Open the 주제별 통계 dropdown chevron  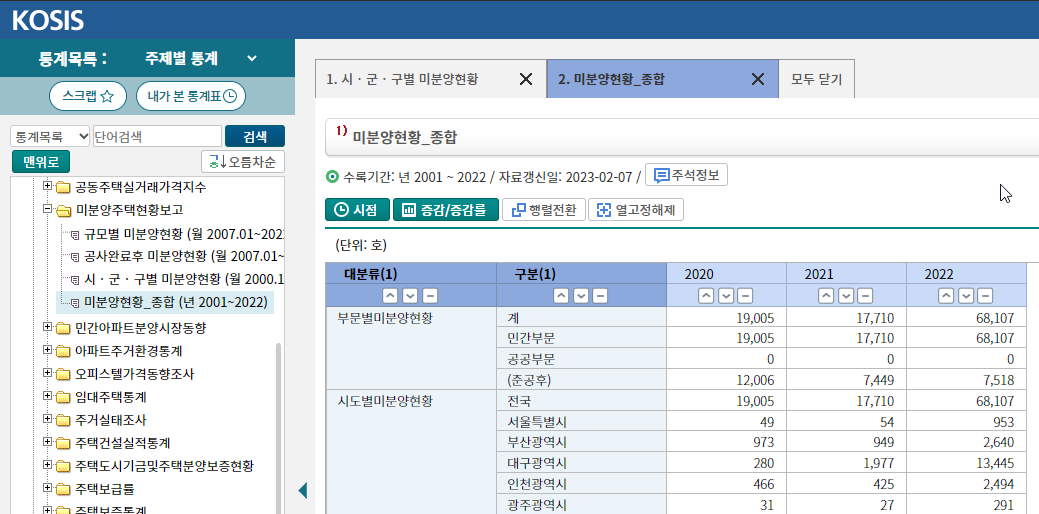pyautogui.click(x=252, y=58)
